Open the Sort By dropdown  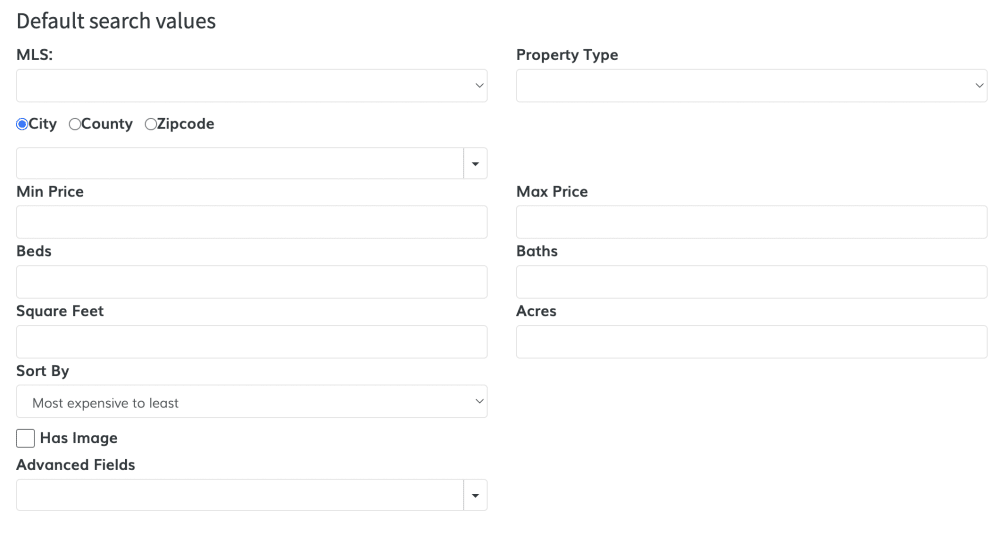pos(251,402)
